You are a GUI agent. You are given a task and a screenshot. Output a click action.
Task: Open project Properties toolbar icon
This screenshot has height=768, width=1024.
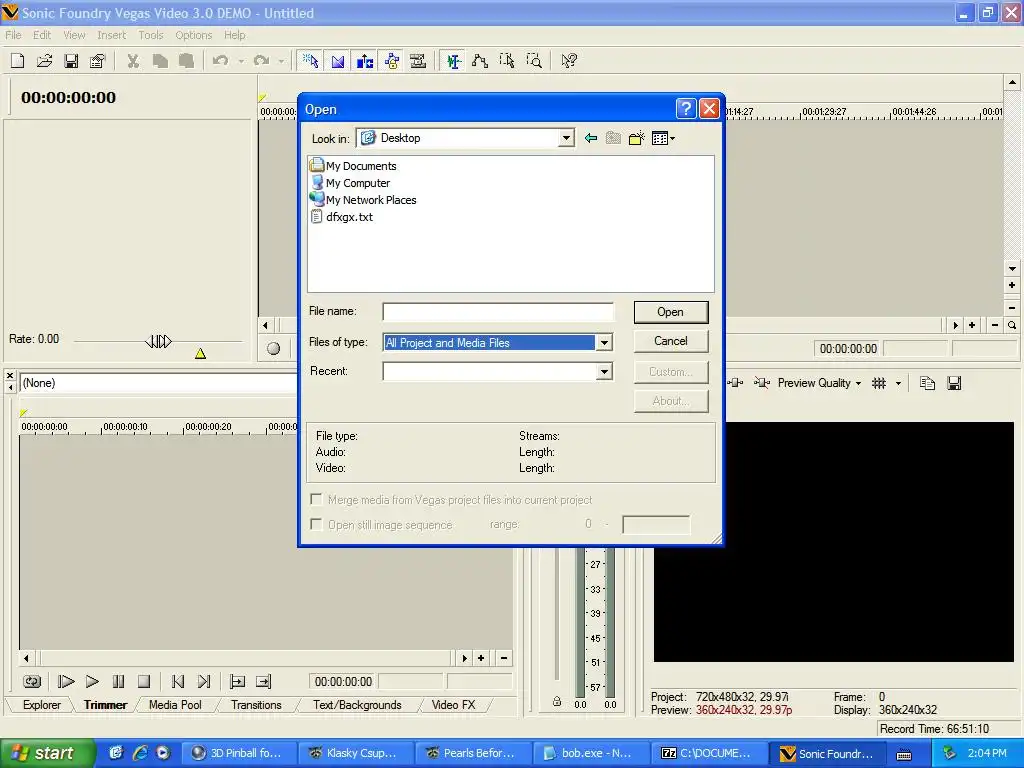97,61
